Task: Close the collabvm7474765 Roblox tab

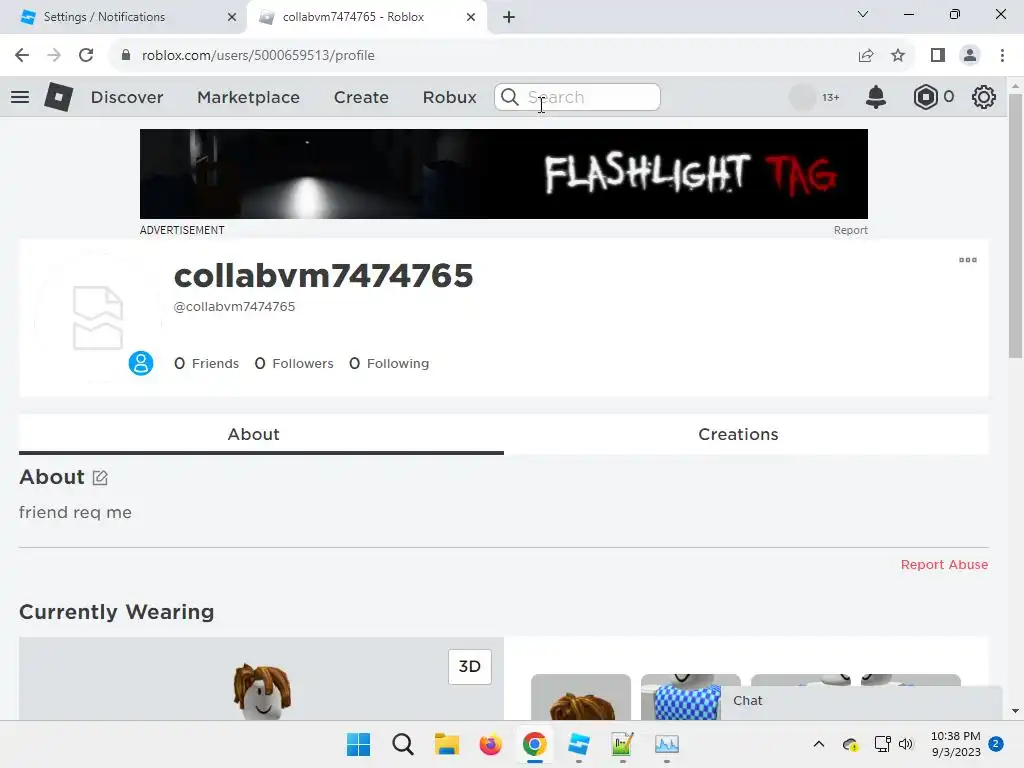Action: point(471,17)
